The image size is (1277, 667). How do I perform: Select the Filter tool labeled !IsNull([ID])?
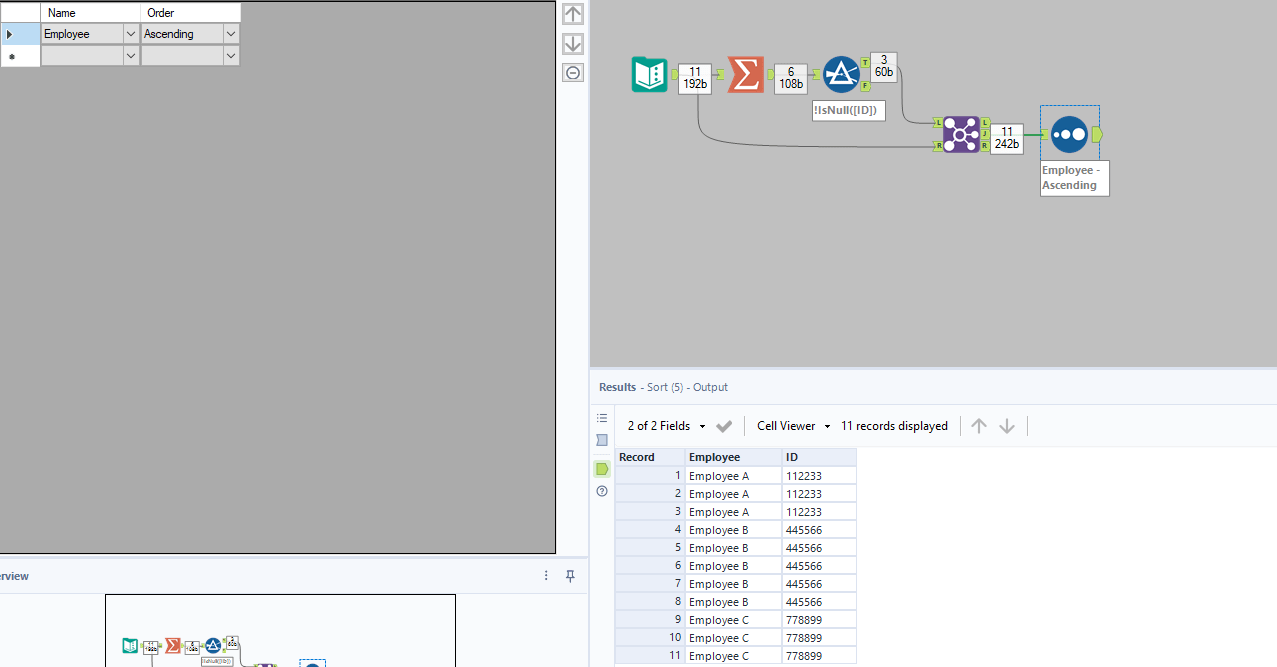[841, 74]
